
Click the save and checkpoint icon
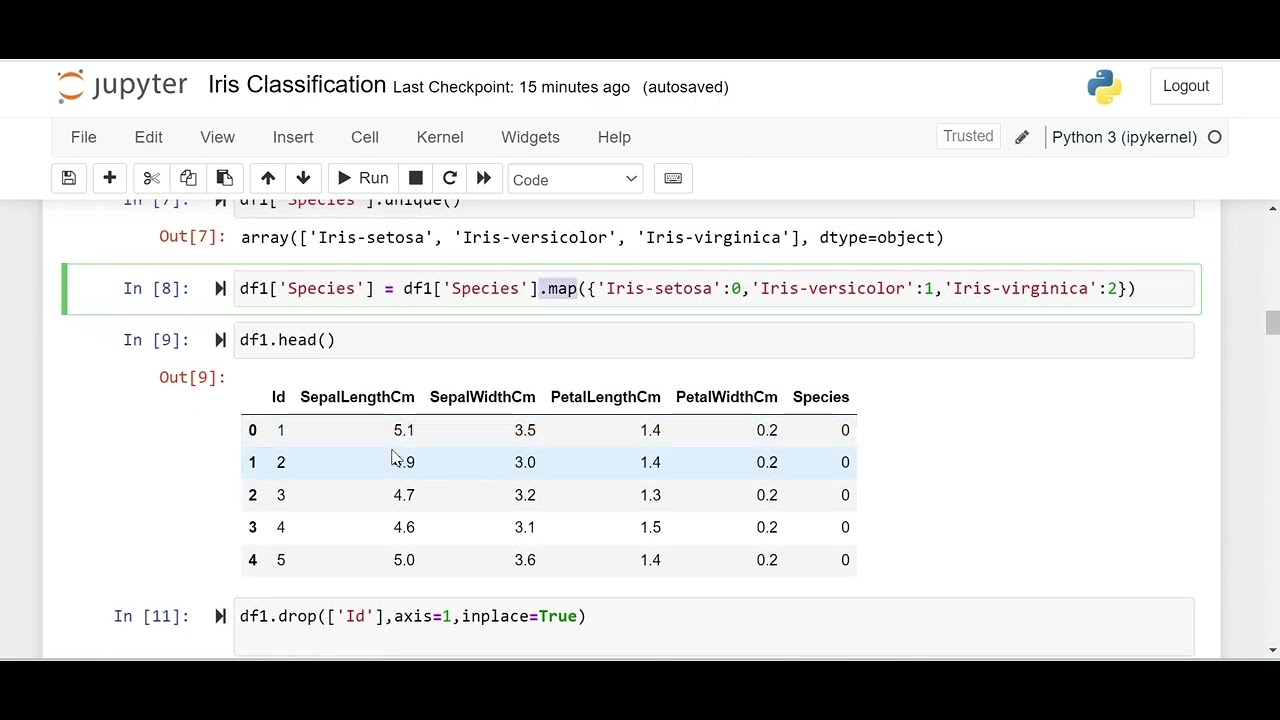click(x=69, y=178)
